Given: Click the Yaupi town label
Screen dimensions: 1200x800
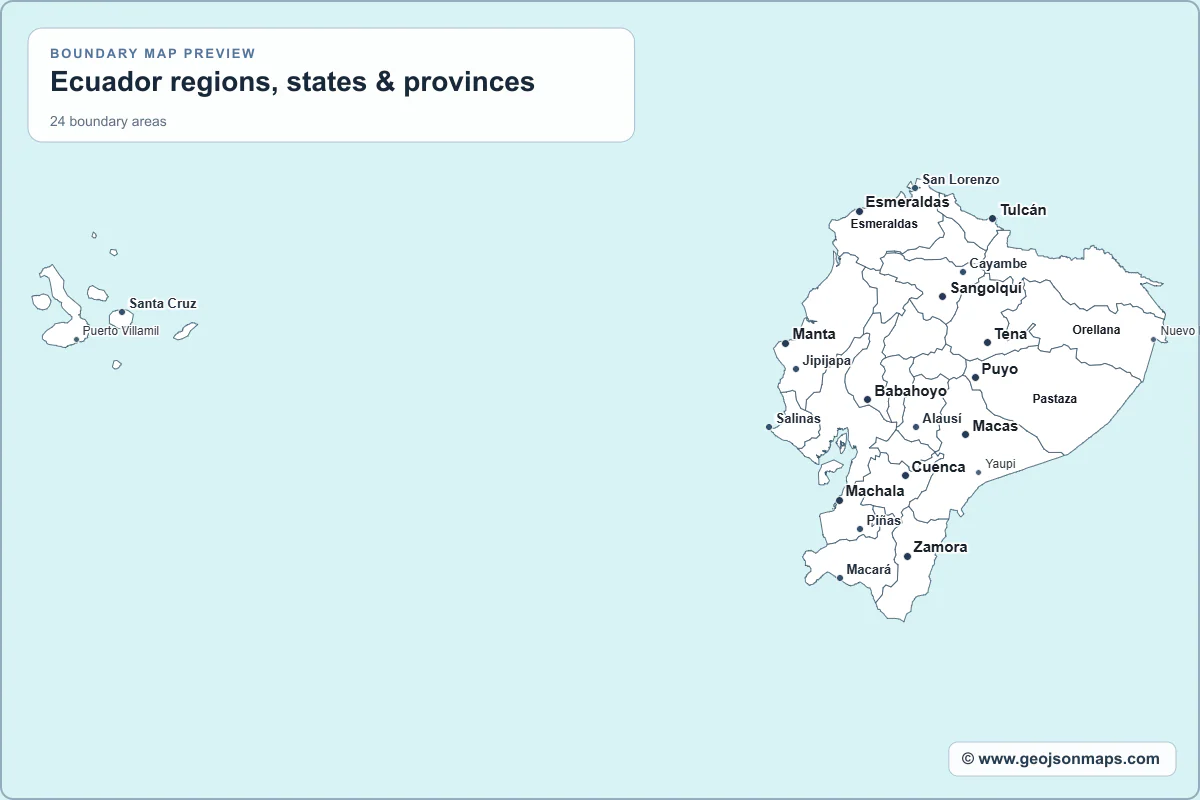Looking at the screenshot, I should (x=1001, y=464).
